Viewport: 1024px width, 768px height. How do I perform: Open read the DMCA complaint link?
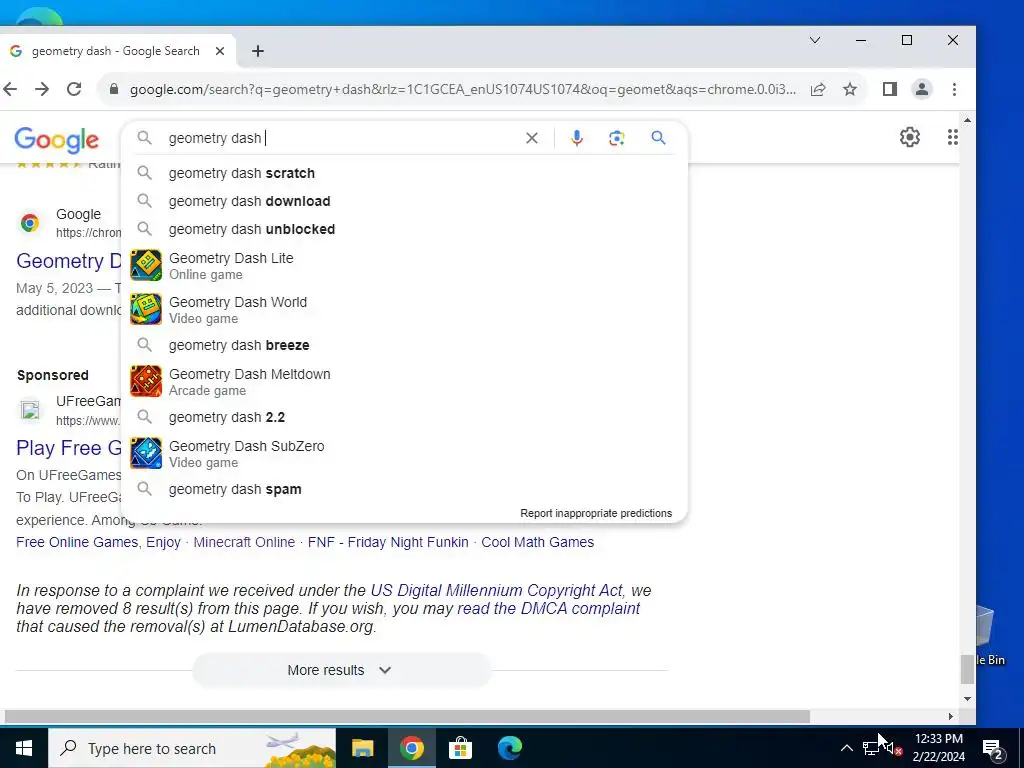point(548,609)
